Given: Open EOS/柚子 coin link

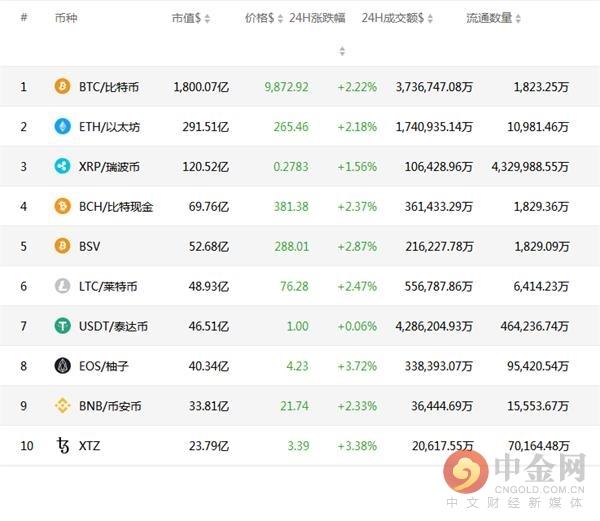Looking at the screenshot, I should pyautogui.click(x=104, y=366).
